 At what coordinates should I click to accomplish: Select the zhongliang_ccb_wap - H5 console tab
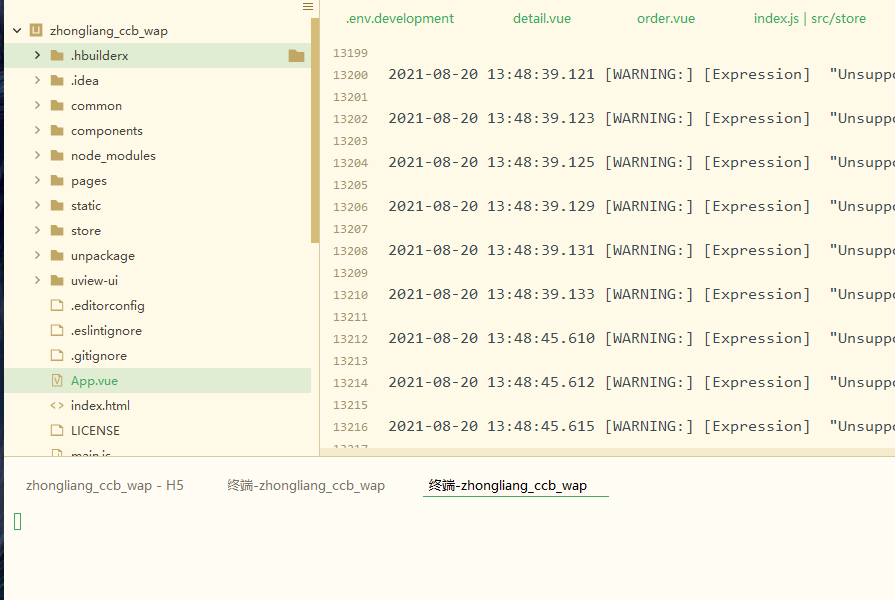(105, 486)
